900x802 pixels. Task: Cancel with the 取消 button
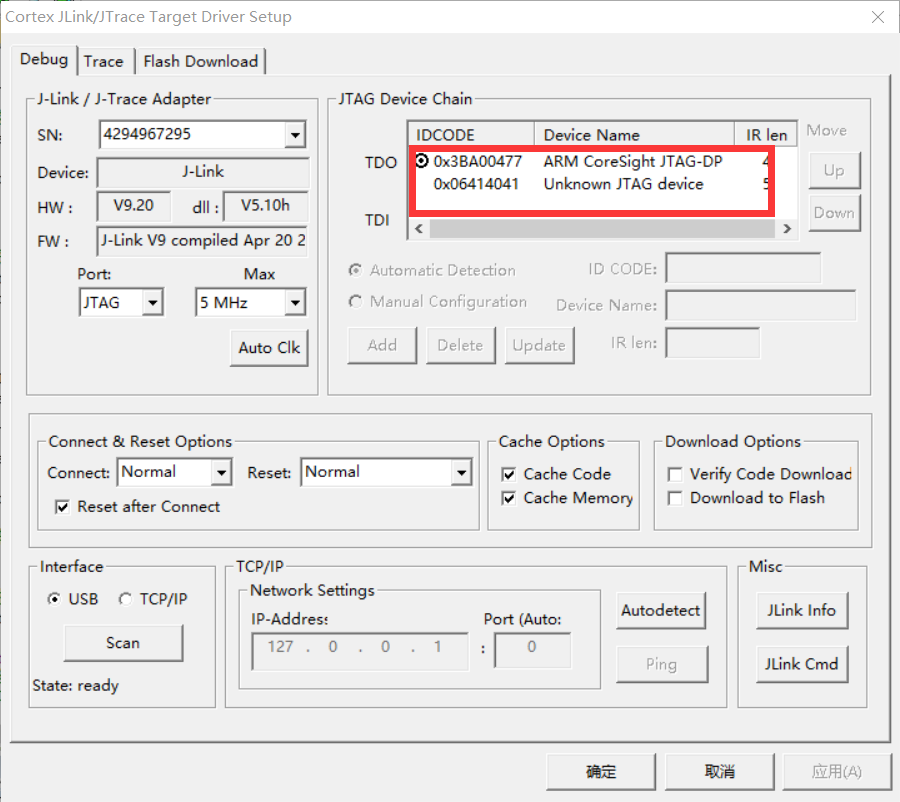click(720, 772)
